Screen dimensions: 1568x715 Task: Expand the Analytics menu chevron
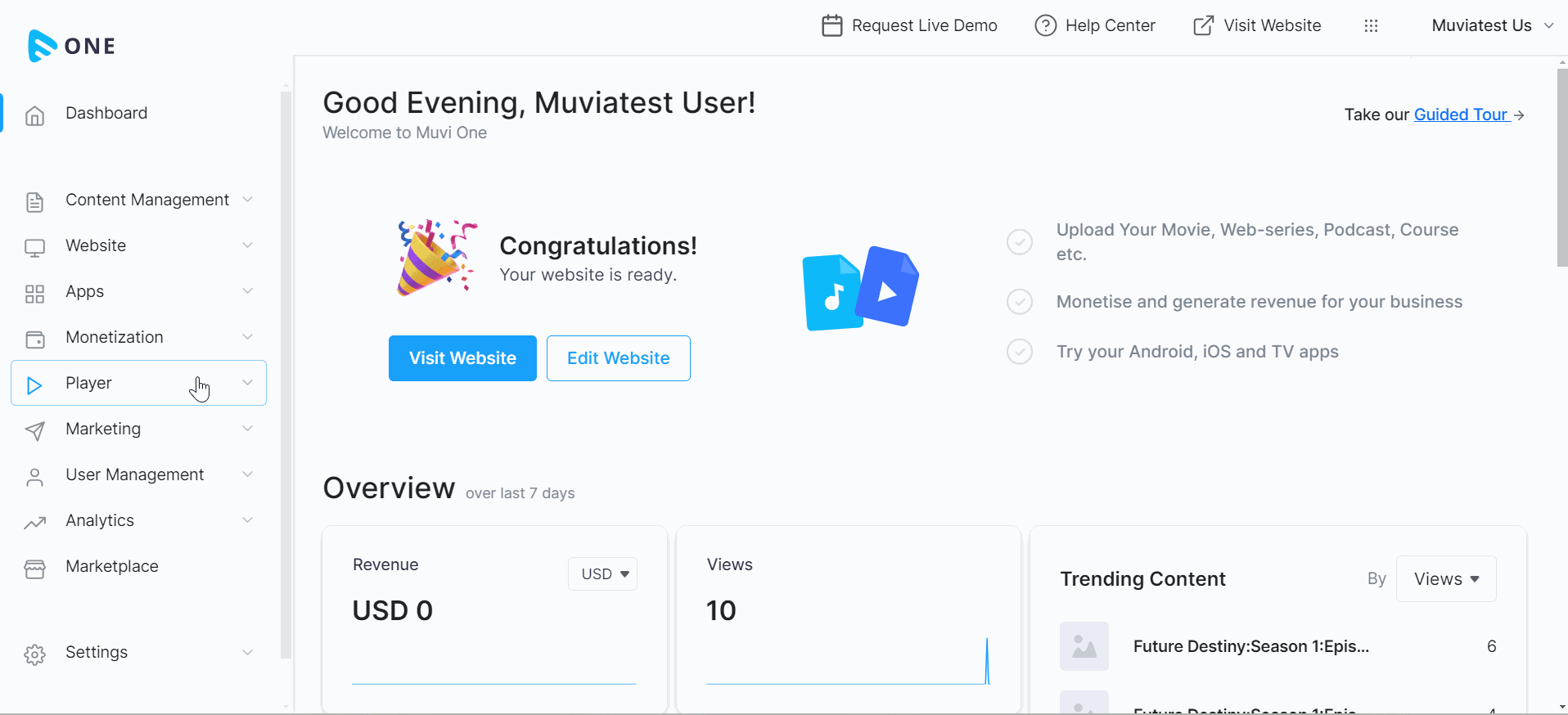pyautogui.click(x=247, y=520)
